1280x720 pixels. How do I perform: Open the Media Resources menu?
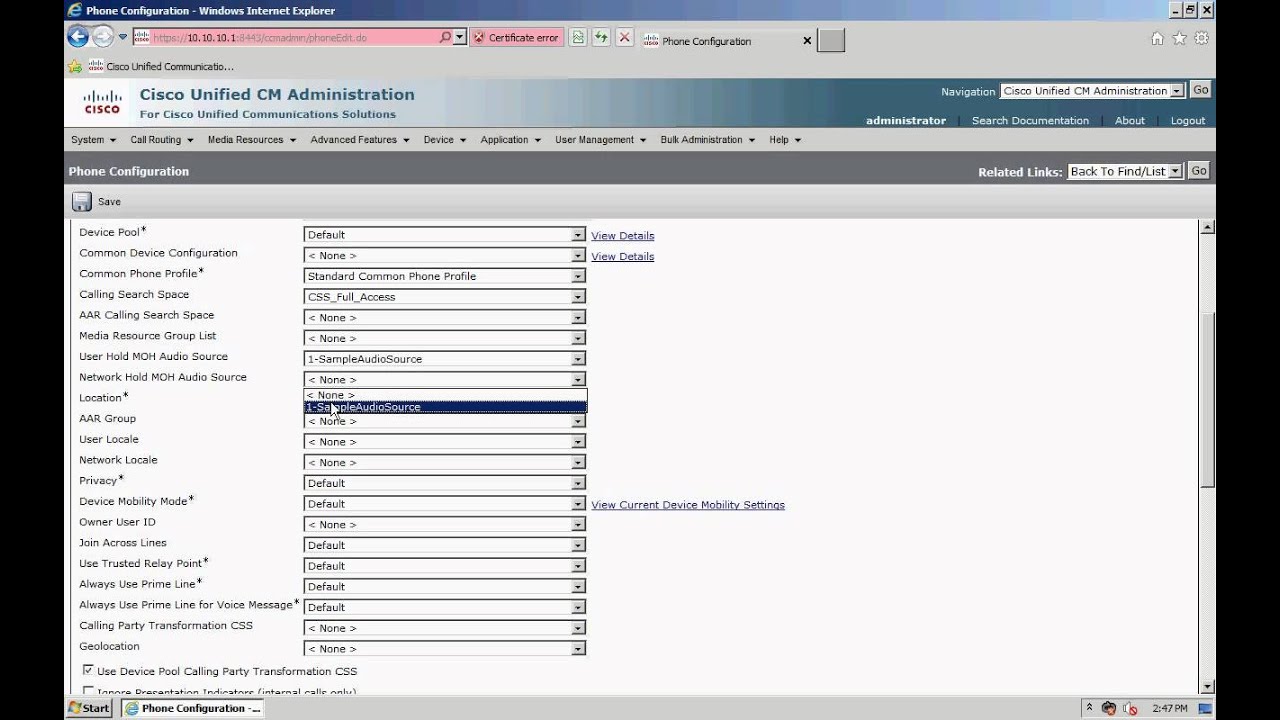point(251,140)
